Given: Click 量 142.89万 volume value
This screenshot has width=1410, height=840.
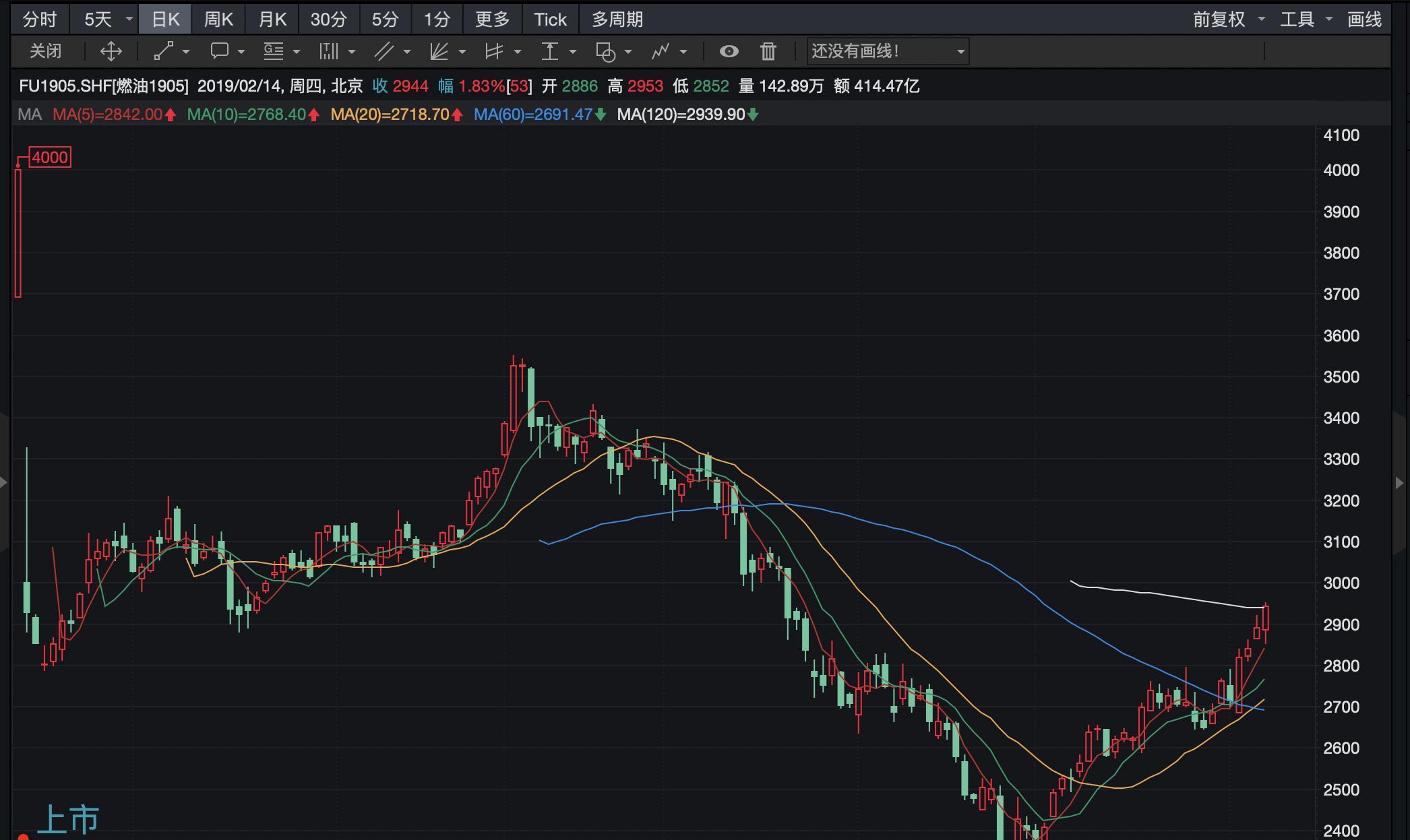Looking at the screenshot, I should coord(781,86).
